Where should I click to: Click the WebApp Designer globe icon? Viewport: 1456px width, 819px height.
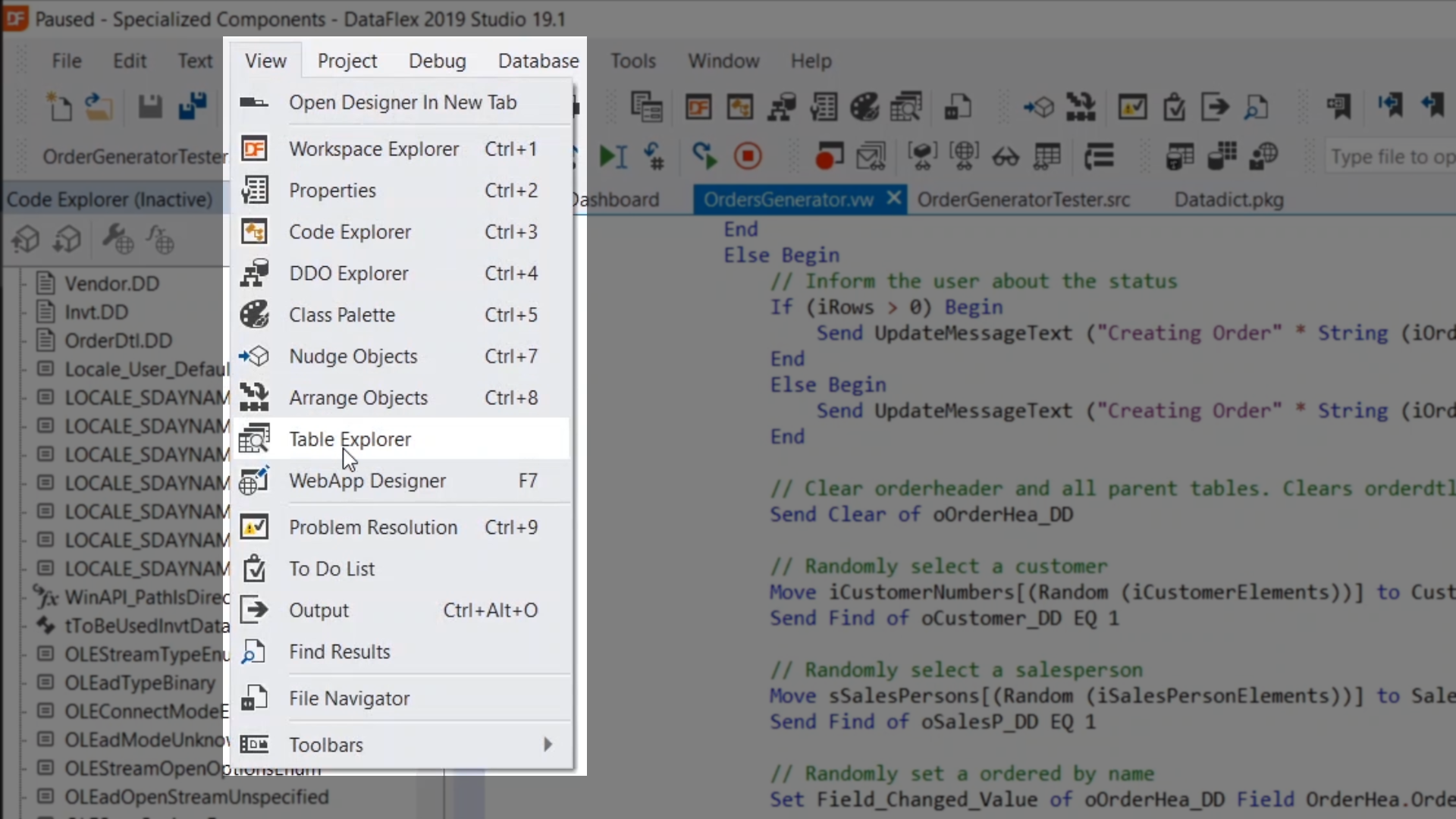pyautogui.click(x=254, y=481)
